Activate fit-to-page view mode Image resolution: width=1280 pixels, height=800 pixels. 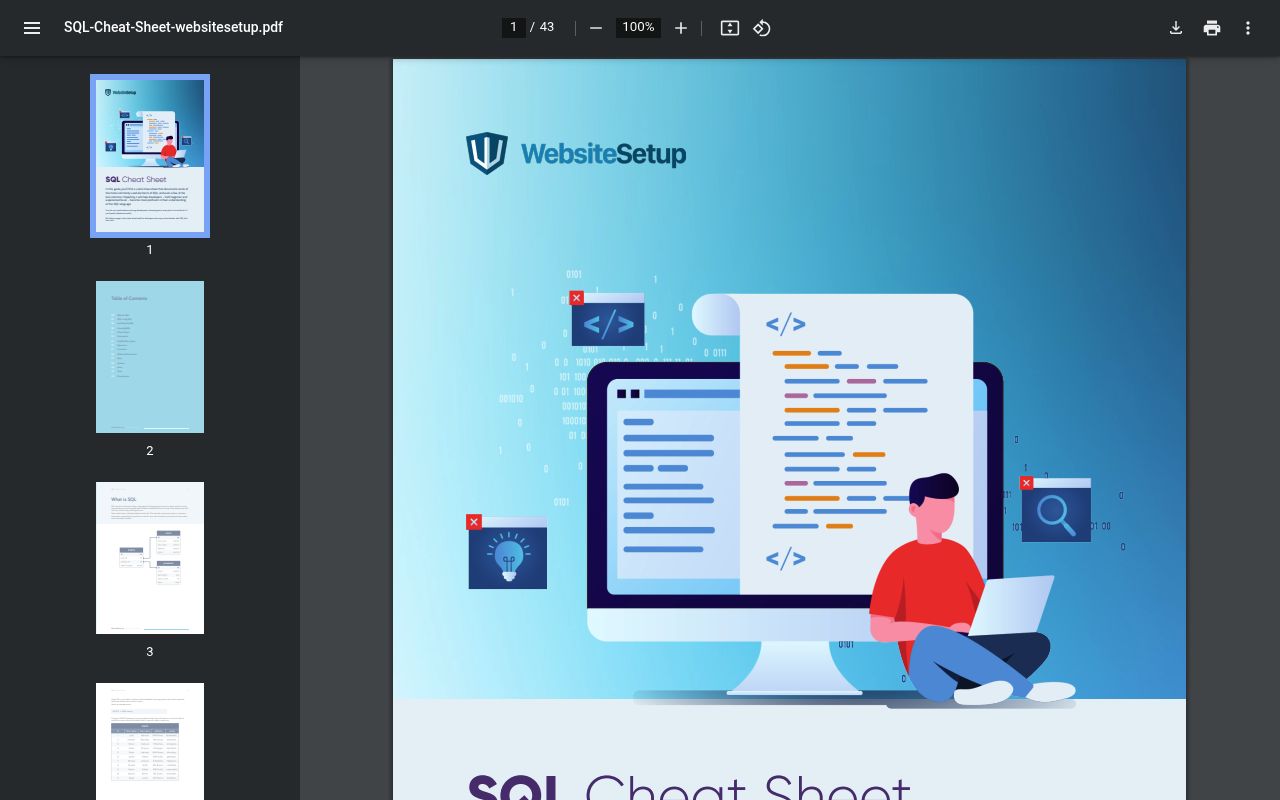coord(729,28)
